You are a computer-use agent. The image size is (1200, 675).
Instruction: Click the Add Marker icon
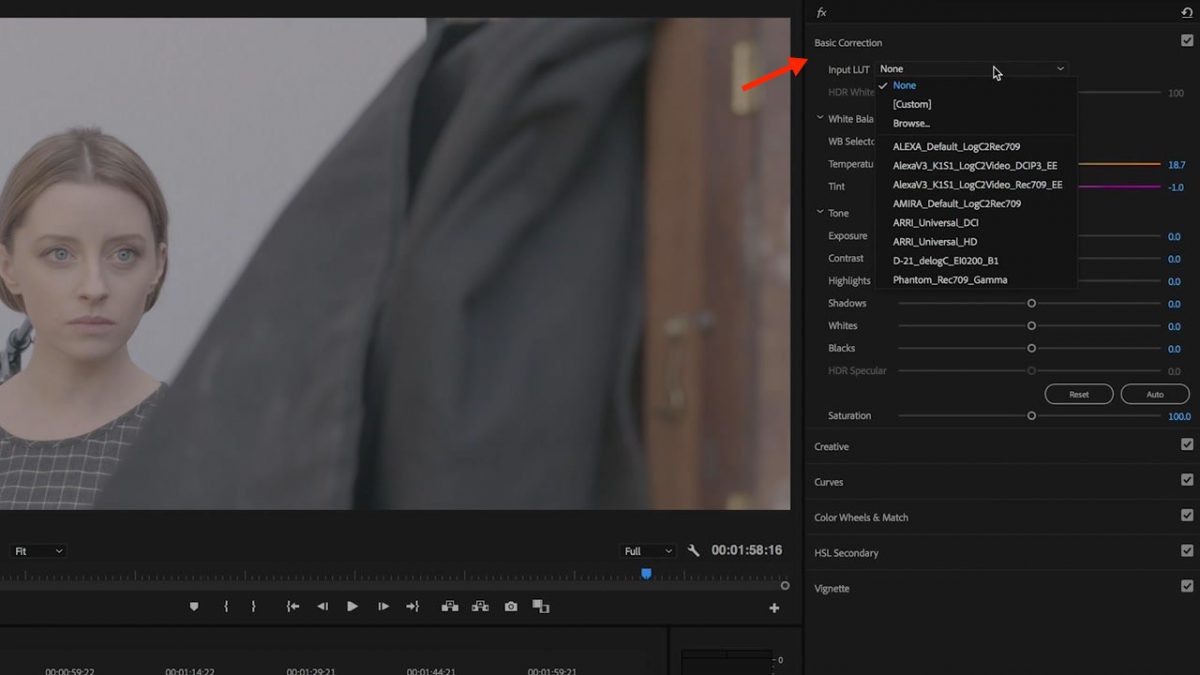193,606
